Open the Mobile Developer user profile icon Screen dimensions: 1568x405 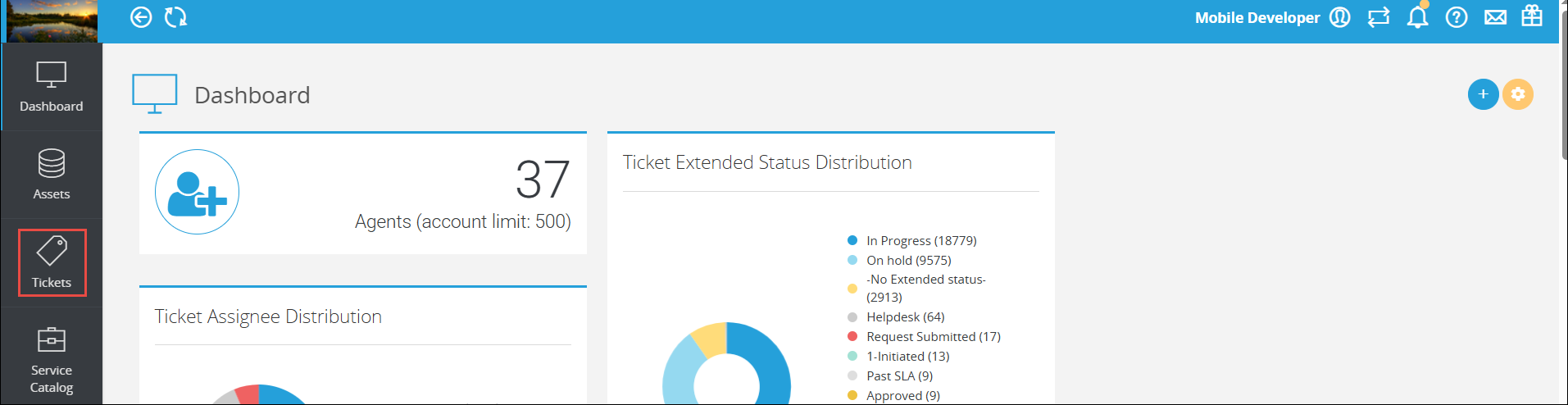(x=1339, y=17)
